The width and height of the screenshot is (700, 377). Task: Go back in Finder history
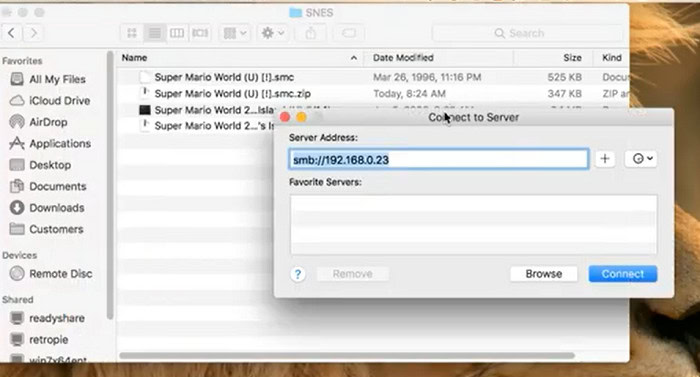12,33
